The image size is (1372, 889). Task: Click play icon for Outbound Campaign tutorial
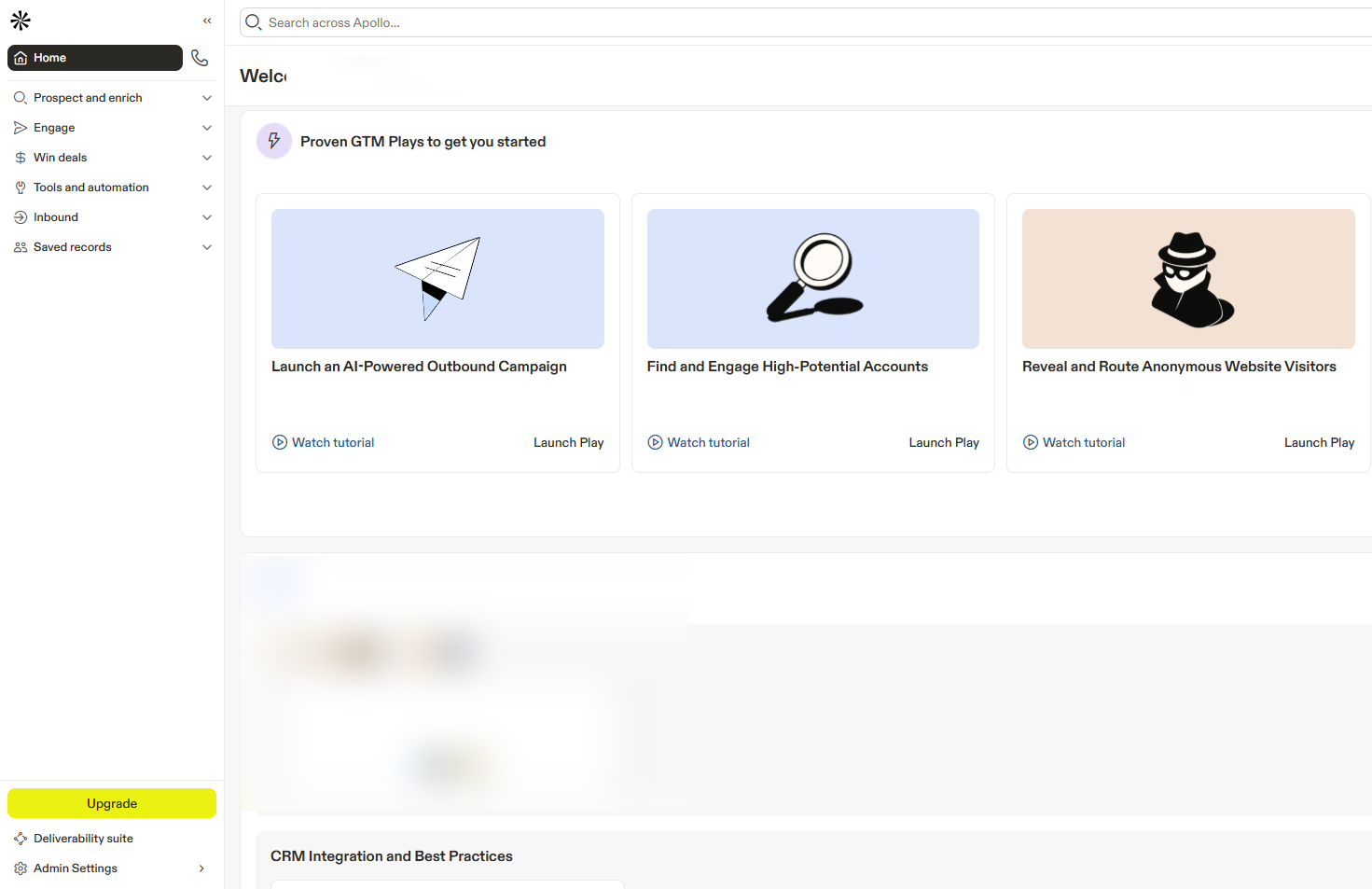click(x=280, y=442)
